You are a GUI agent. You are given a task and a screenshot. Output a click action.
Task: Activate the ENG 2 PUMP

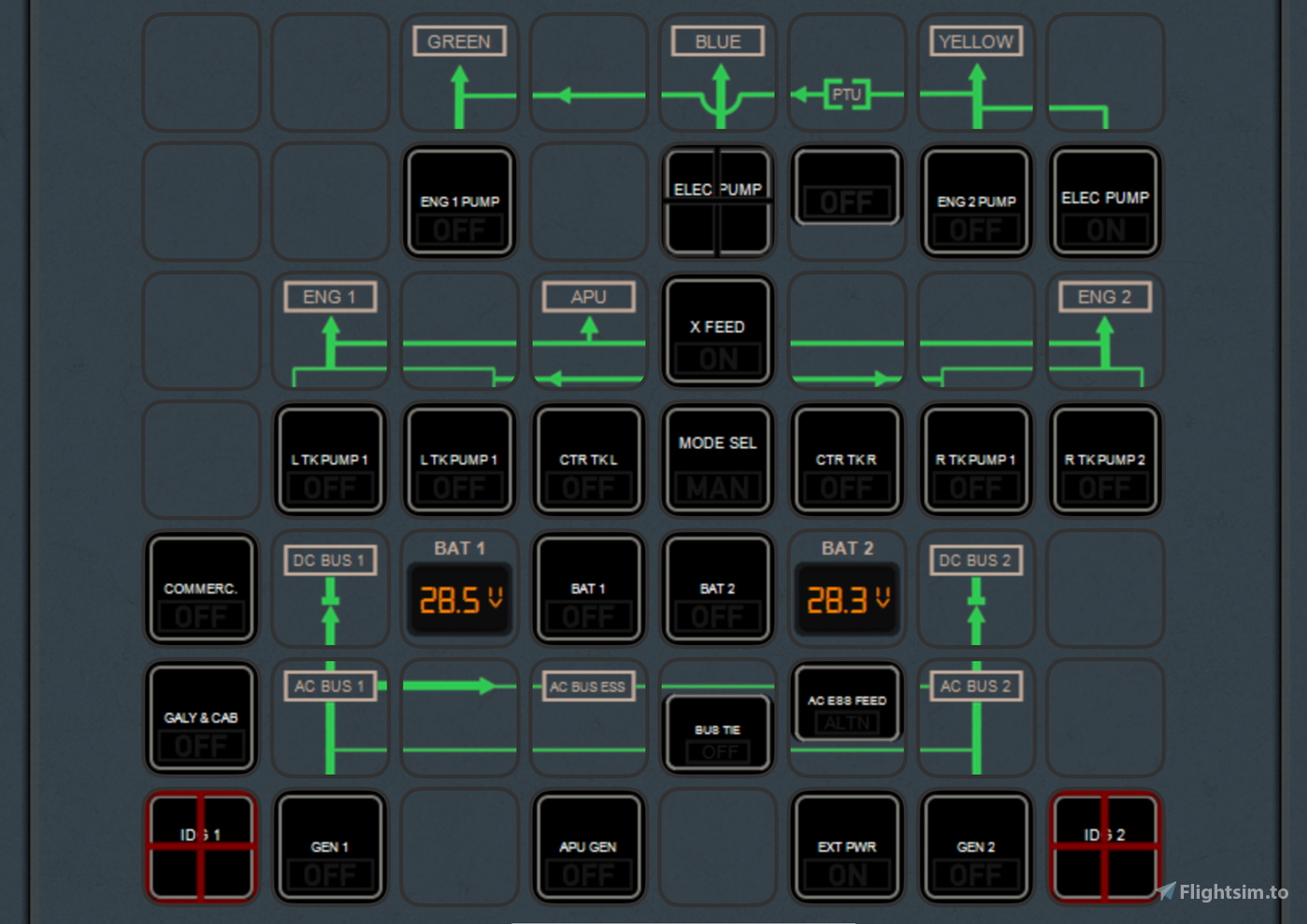[x=976, y=202]
